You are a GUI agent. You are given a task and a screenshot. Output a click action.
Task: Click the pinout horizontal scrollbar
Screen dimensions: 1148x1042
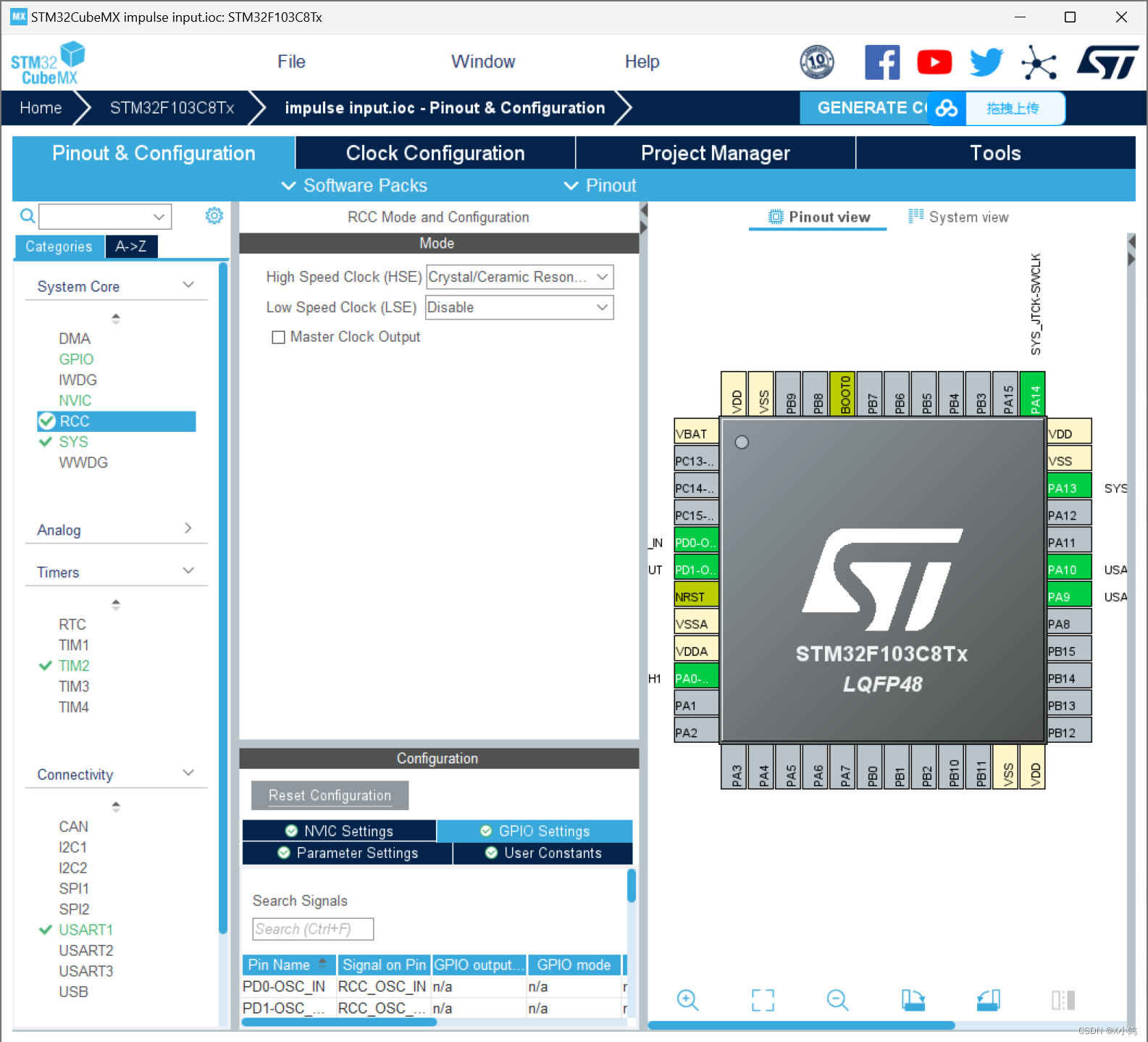(801, 1025)
